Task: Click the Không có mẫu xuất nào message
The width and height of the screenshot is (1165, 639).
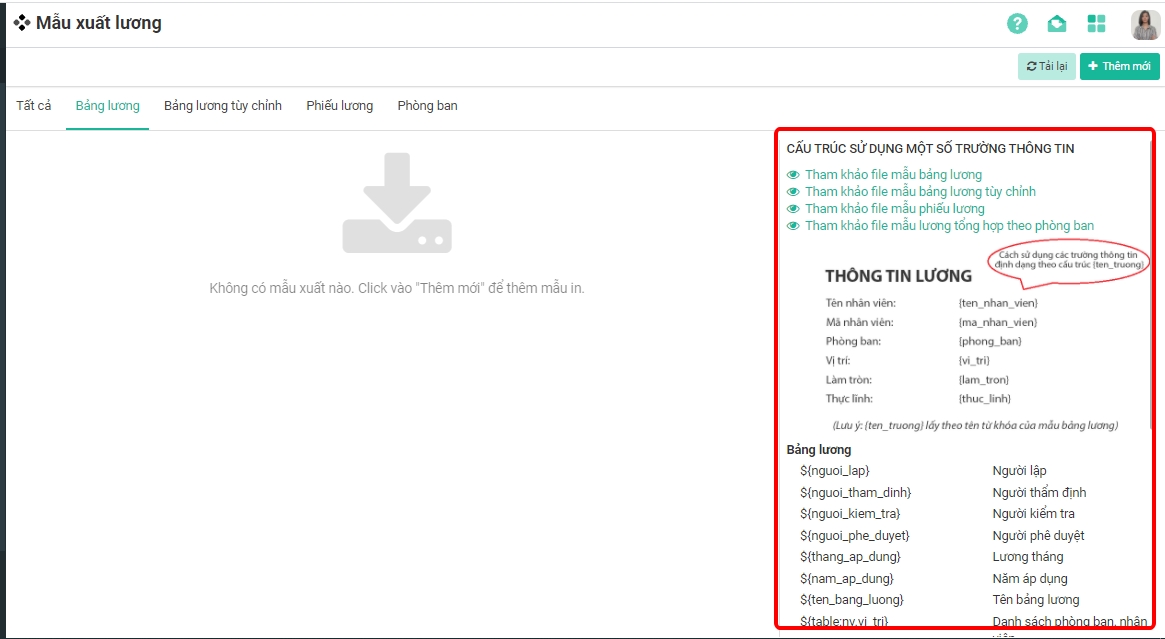Action: click(397, 288)
